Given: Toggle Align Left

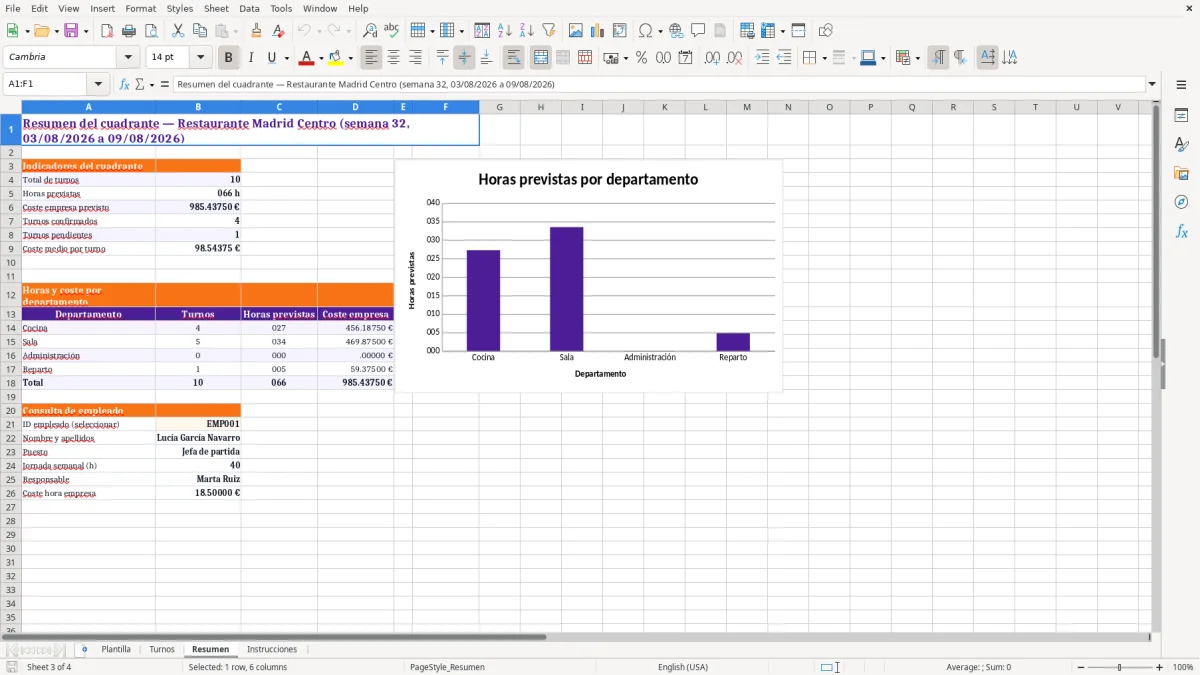Looking at the screenshot, I should [x=371, y=58].
